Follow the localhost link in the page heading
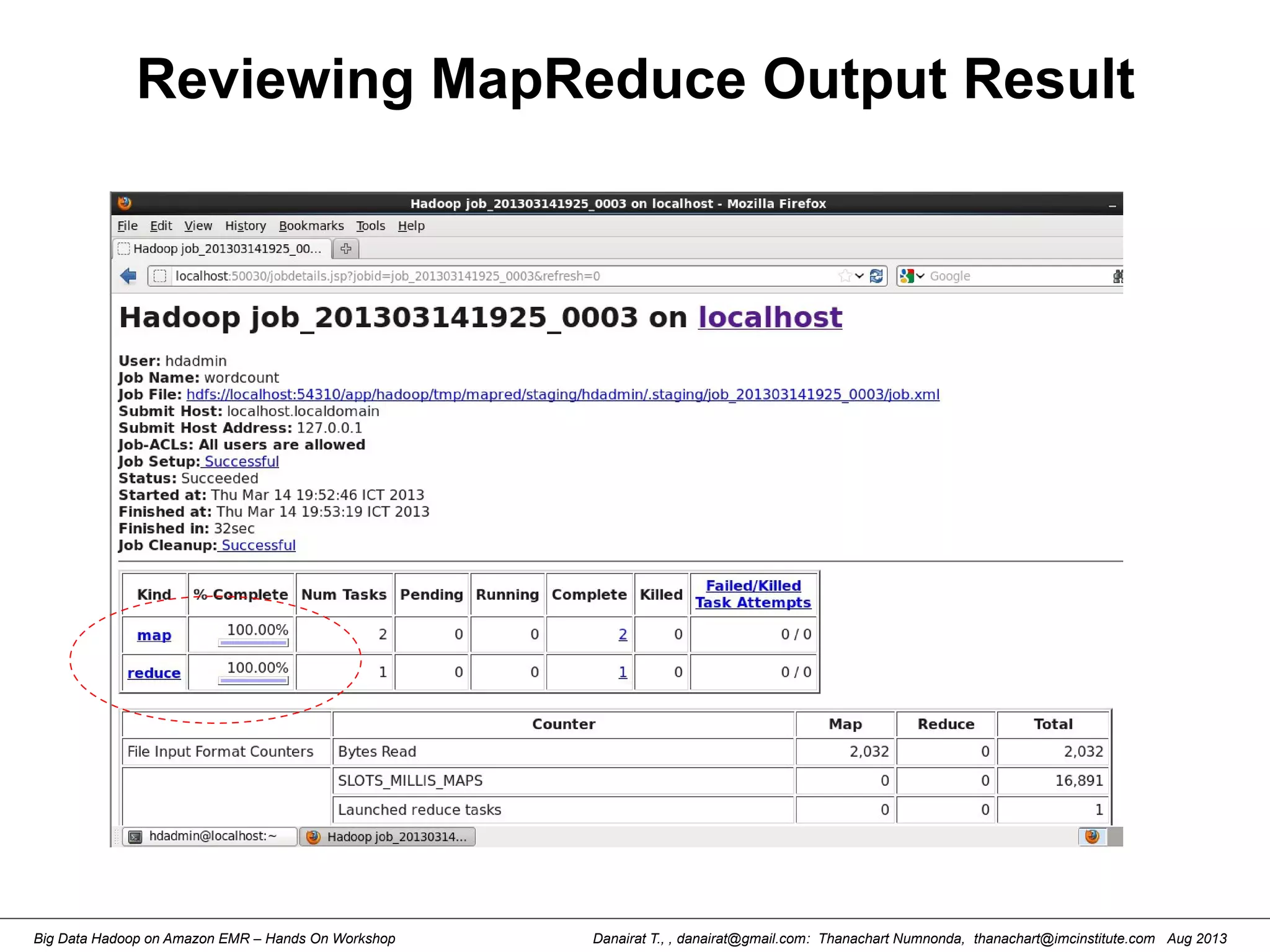Viewport: 1270px width, 952px height. 770,317
